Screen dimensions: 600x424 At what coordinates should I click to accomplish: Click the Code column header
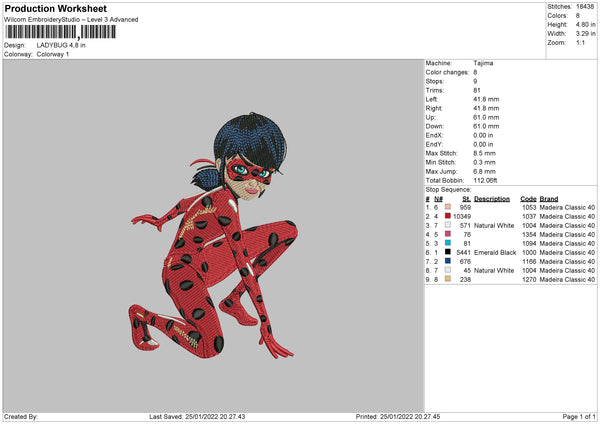pos(528,199)
